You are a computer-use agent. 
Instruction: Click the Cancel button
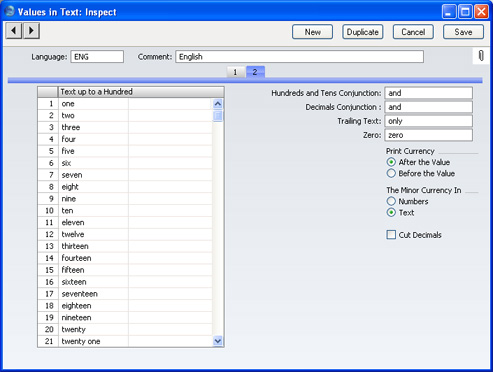tap(413, 32)
